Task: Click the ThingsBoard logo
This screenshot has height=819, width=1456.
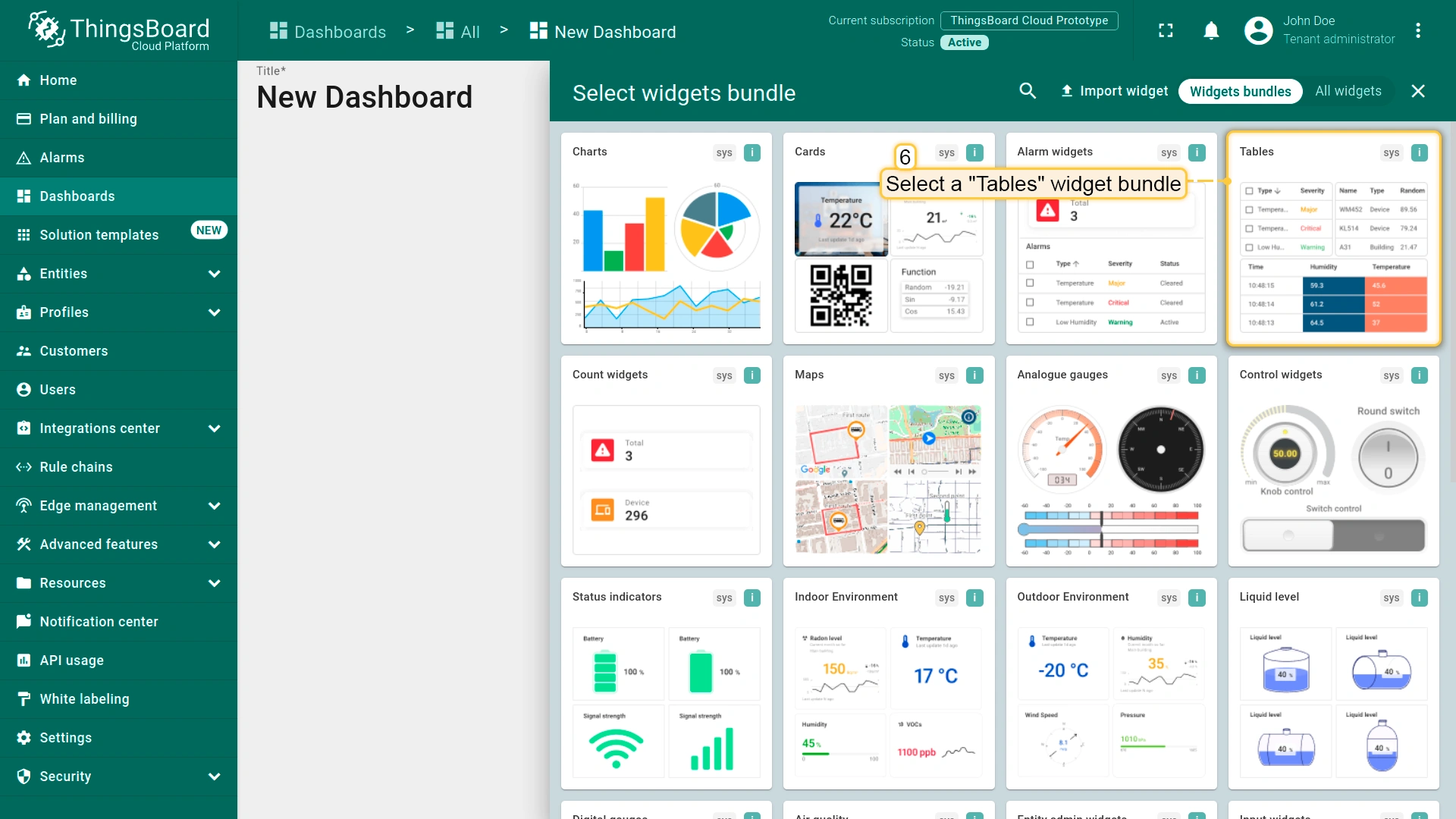Action: (119, 30)
